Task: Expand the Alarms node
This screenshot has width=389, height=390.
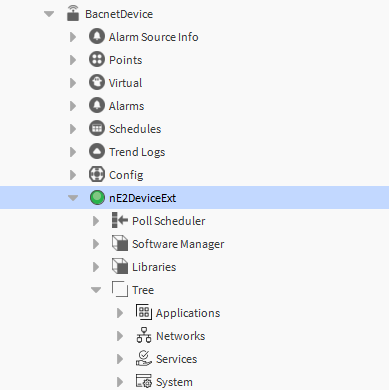Action: point(73,106)
